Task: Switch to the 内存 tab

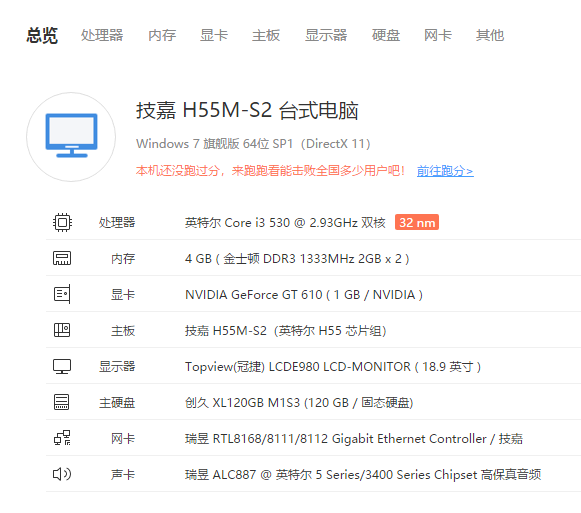Action: coord(162,36)
